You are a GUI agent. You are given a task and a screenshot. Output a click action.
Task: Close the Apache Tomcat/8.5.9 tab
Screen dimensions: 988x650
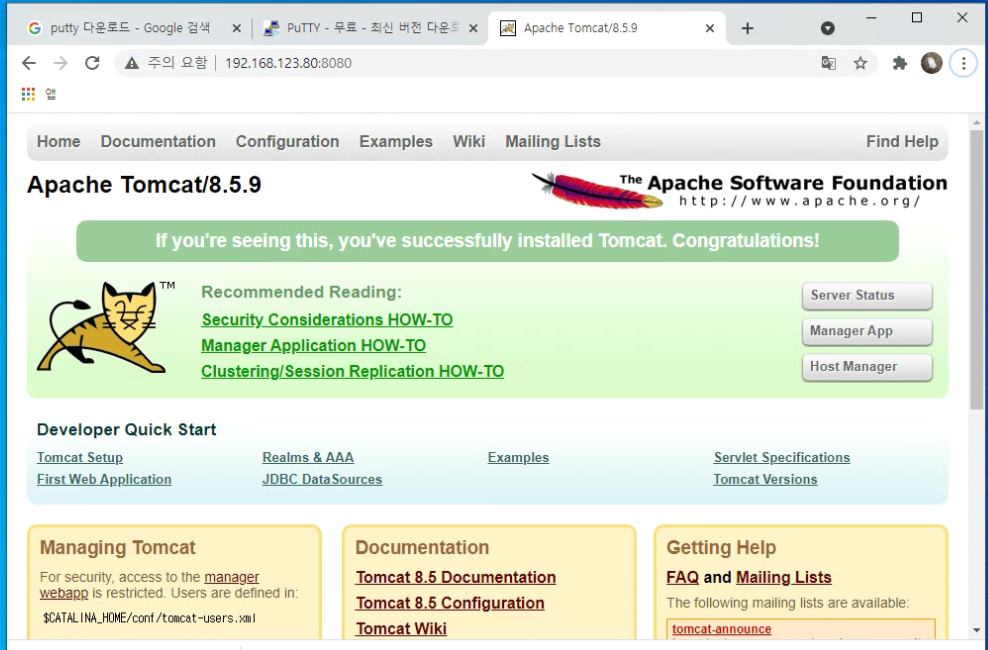(x=709, y=28)
